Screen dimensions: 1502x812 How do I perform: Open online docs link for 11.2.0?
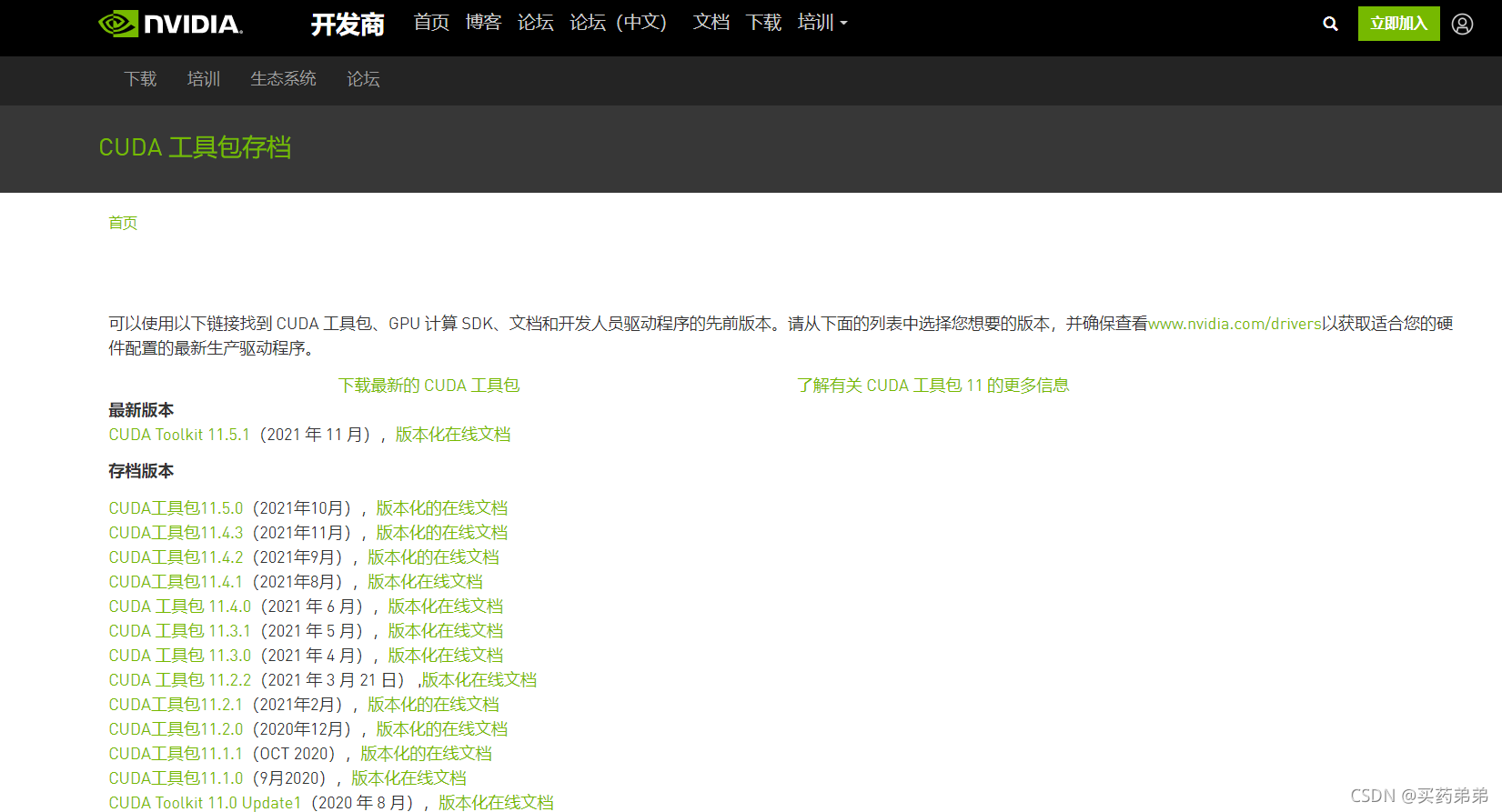[442, 729]
